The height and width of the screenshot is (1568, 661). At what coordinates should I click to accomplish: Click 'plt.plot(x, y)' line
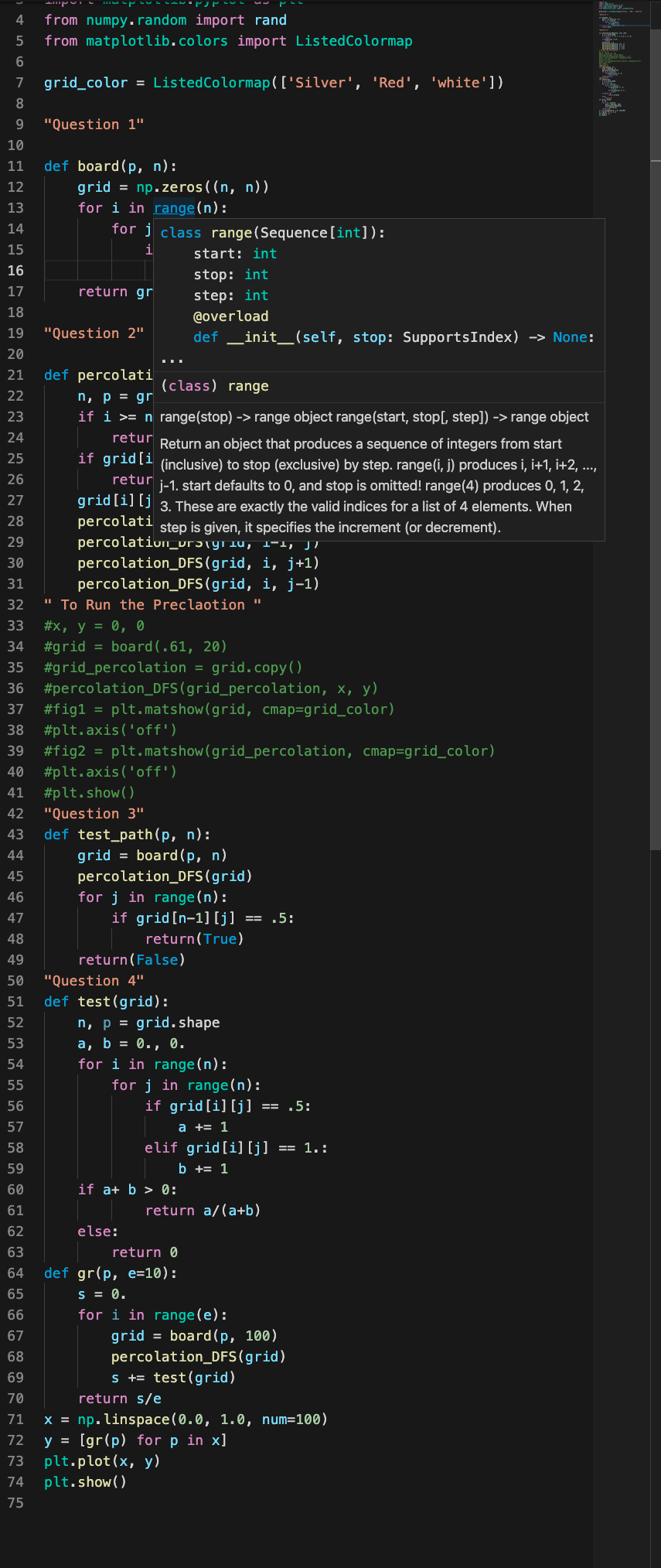102,1461
